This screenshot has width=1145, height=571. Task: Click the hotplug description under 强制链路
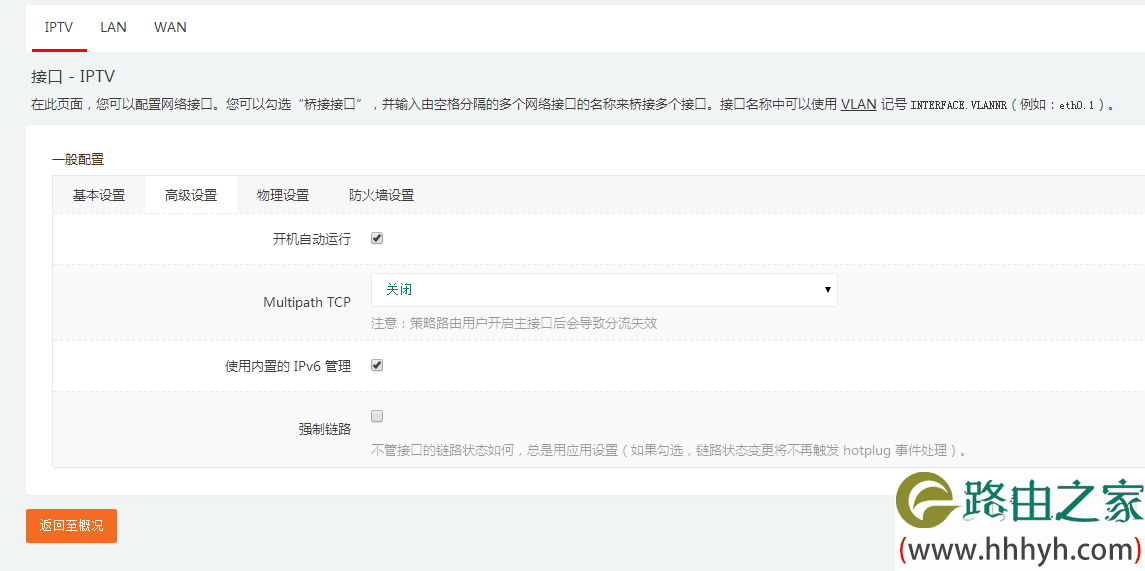[670, 450]
